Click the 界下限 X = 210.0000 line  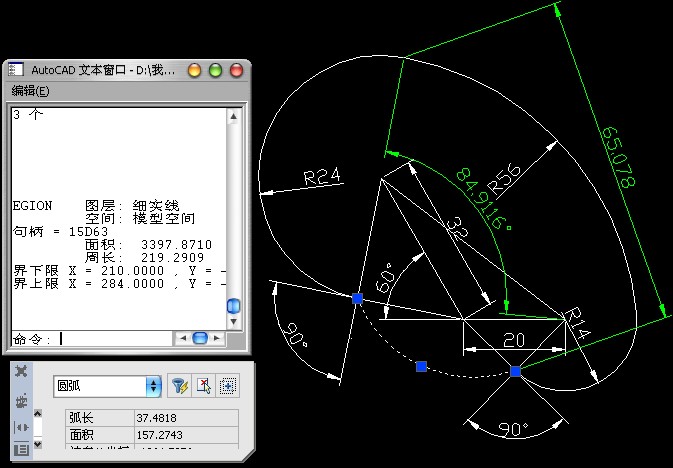[119, 271]
